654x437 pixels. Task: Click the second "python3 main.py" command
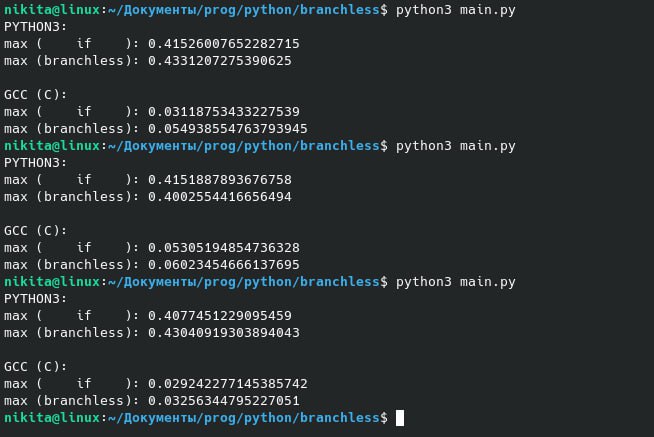(x=456, y=146)
